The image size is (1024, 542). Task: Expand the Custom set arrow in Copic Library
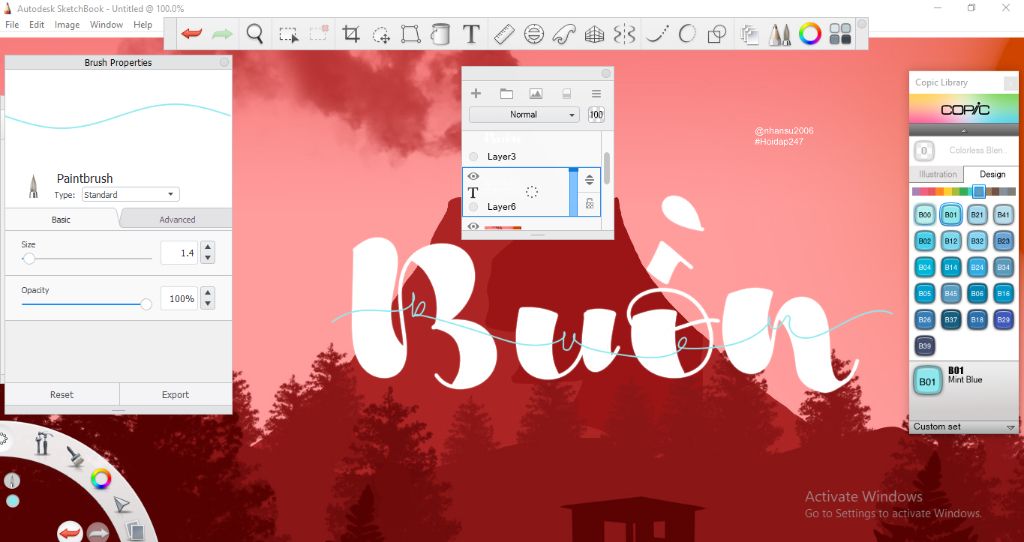(x=1011, y=427)
